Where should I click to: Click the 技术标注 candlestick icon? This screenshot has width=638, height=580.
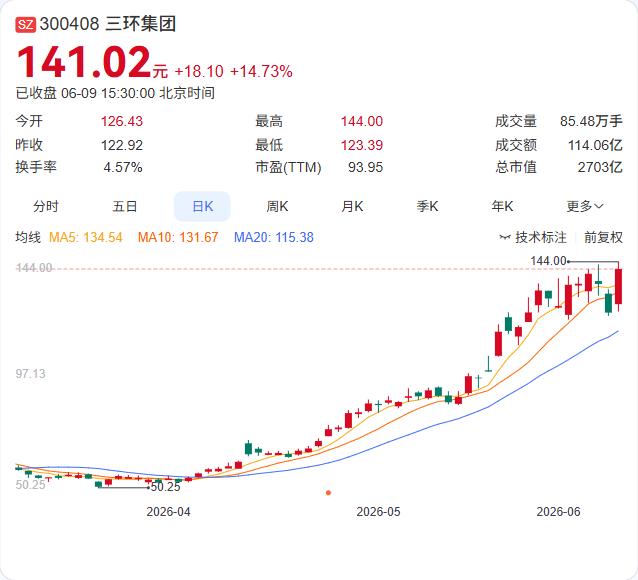tap(505, 237)
